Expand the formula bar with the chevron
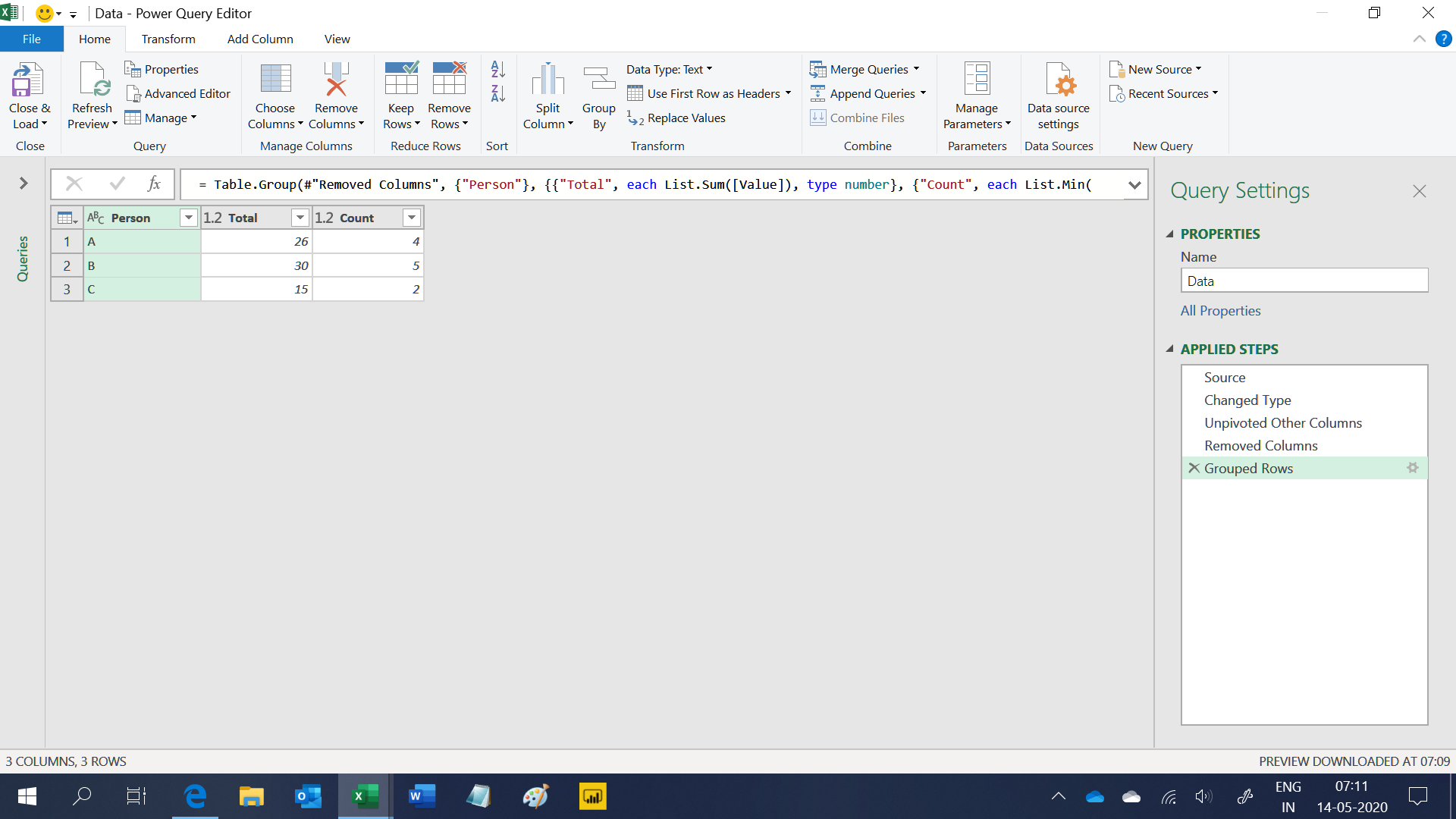This screenshot has width=1456, height=819. point(1134,184)
